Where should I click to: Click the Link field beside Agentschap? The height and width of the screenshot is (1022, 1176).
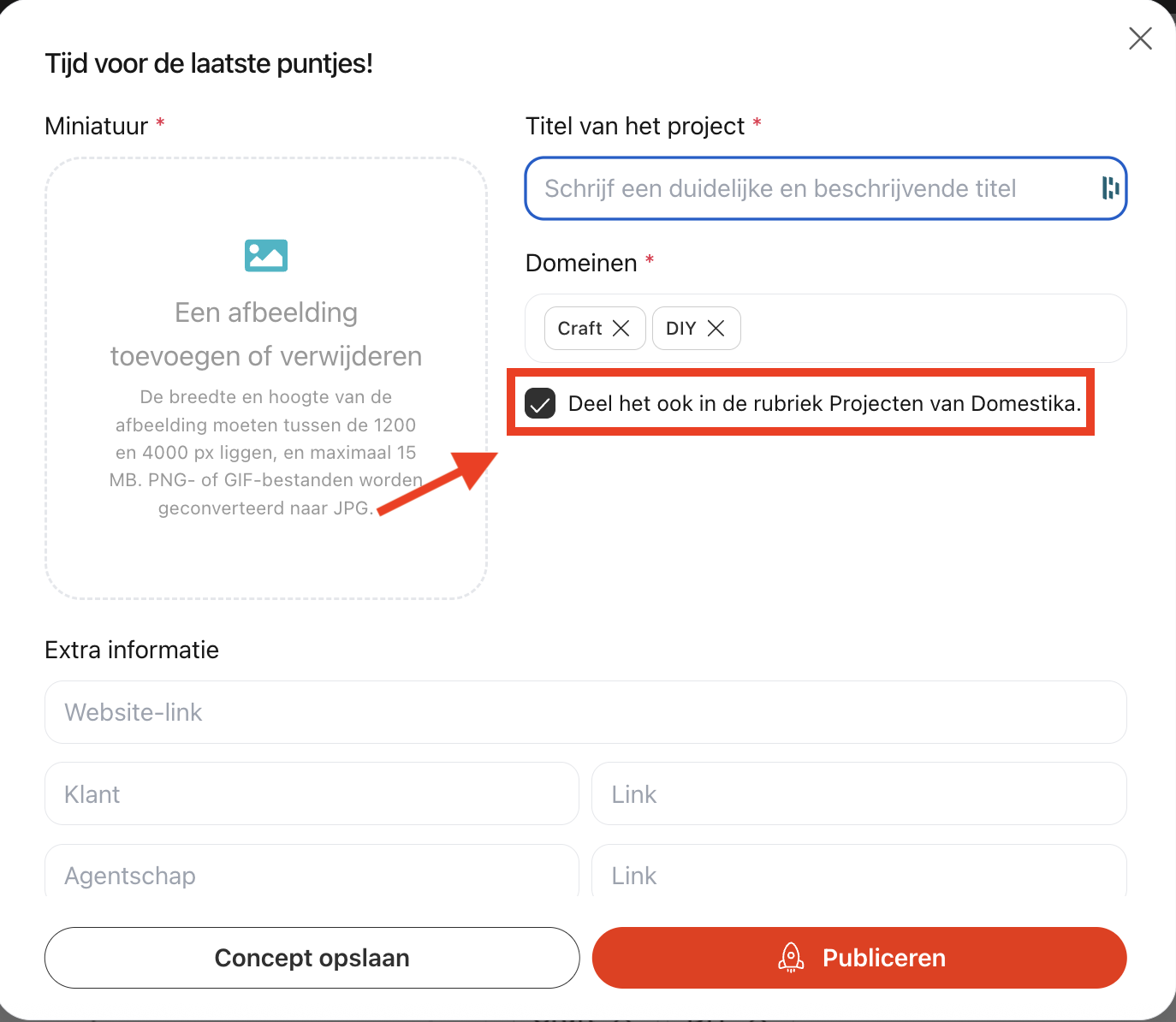[x=859, y=871]
